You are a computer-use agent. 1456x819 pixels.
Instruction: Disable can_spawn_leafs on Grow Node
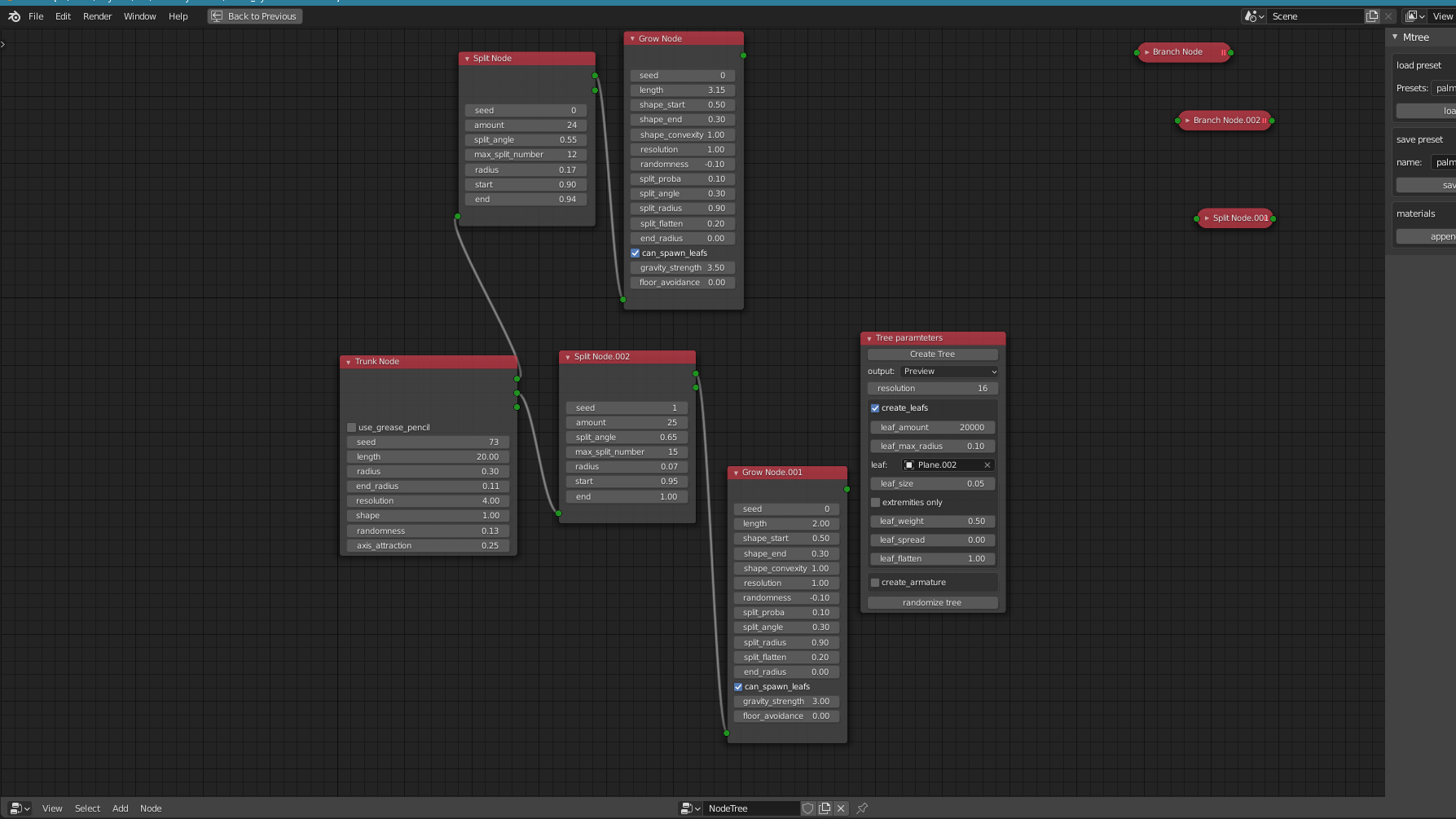pyautogui.click(x=636, y=253)
